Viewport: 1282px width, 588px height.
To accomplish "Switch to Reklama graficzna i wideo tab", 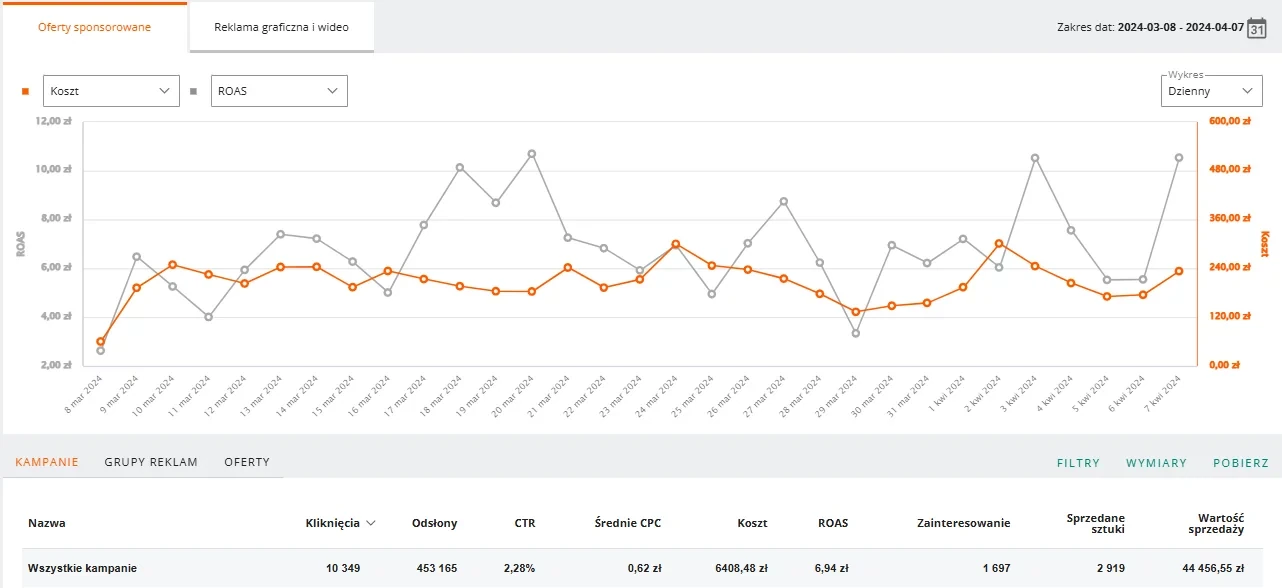I will (x=282, y=27).
